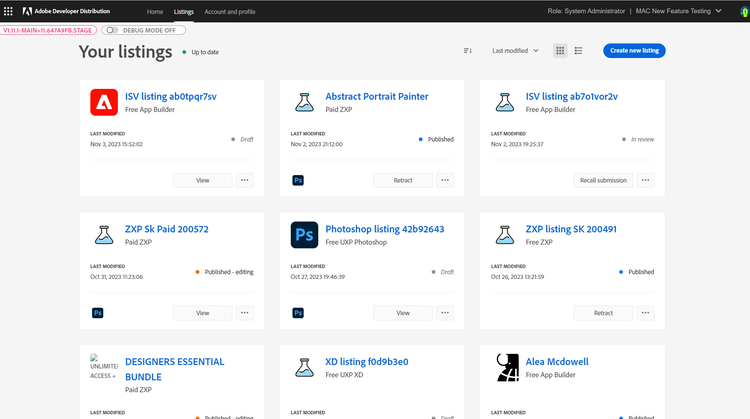750x419 pixels.
Task: Open the Photoshop listing 42b92643 title link
Action: [384, 229]
